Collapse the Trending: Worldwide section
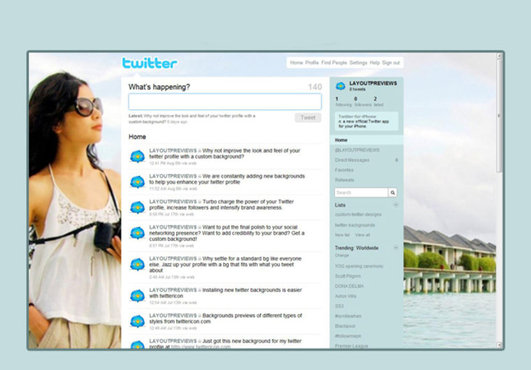The width and height of the screenshot is (531, 370). point(396,248)
